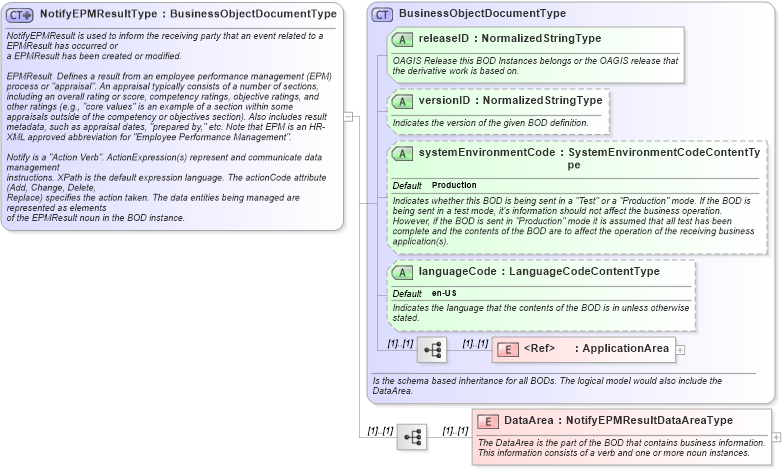Select DataArea : NotifyEPMResultDataAreaType label
The width and height of the screenshot is (782, 469).
pos(618,421)
